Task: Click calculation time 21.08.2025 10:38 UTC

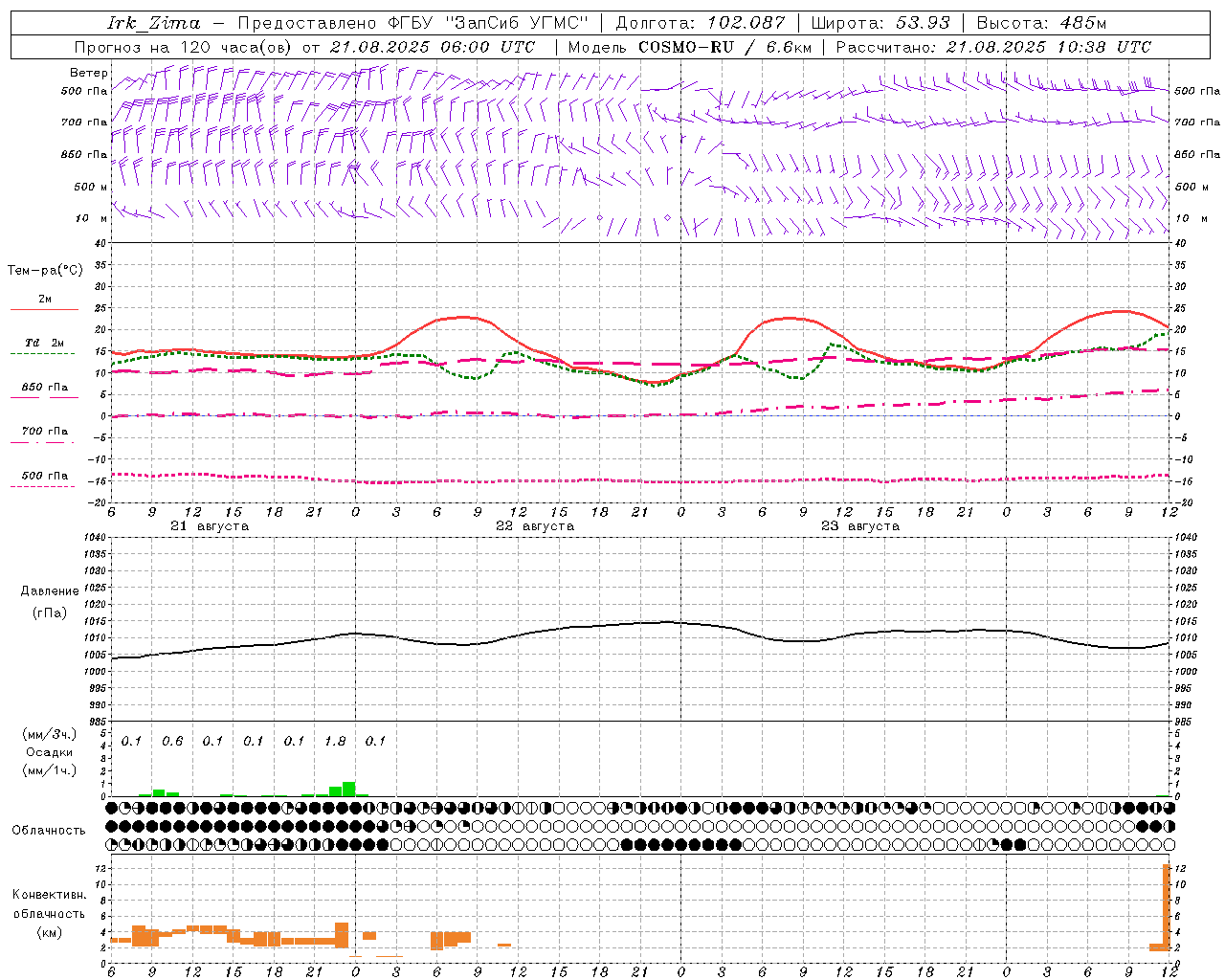Action: pos(1048,47)
